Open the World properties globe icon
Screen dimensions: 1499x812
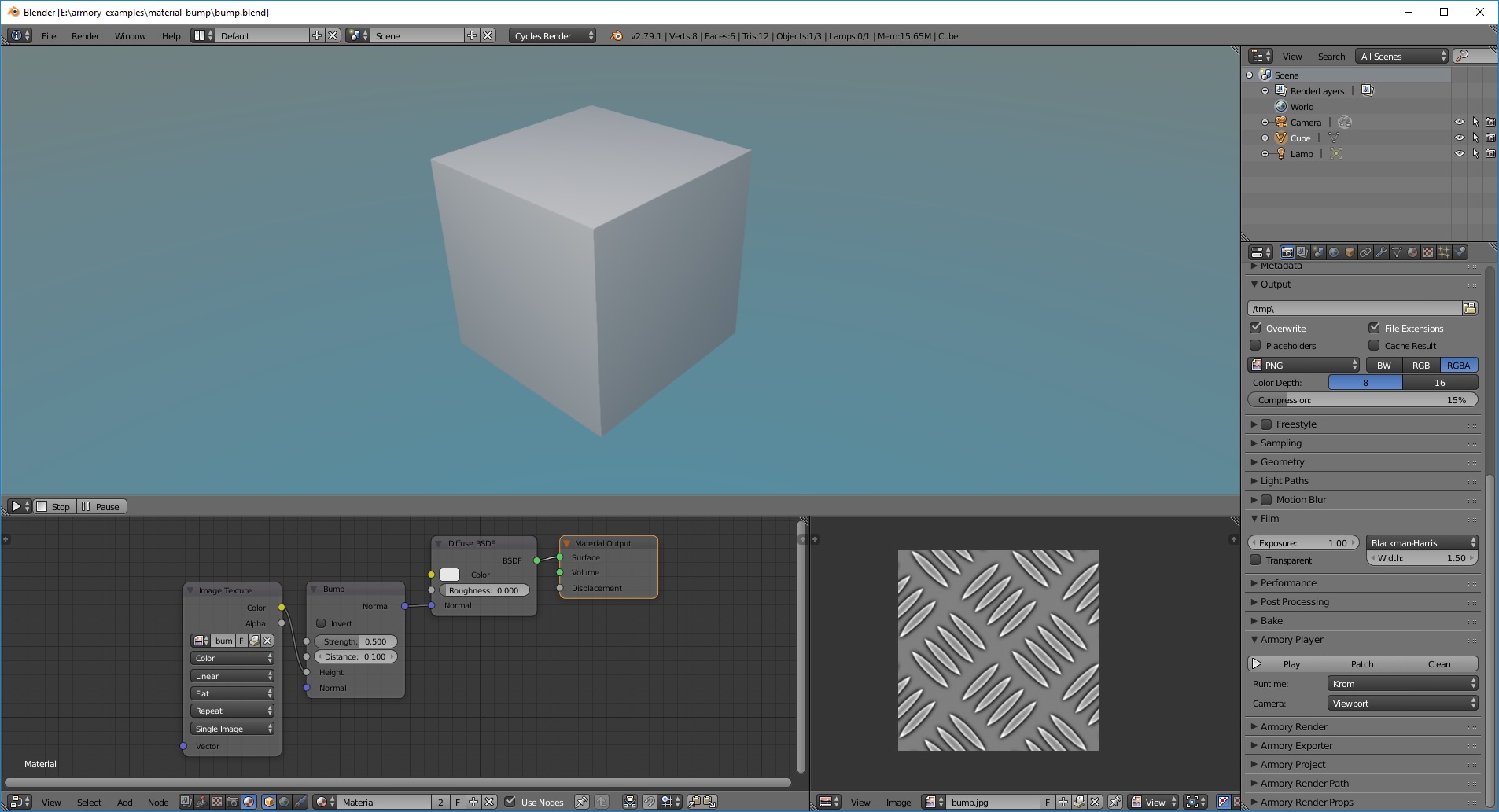click(1334, 252)
